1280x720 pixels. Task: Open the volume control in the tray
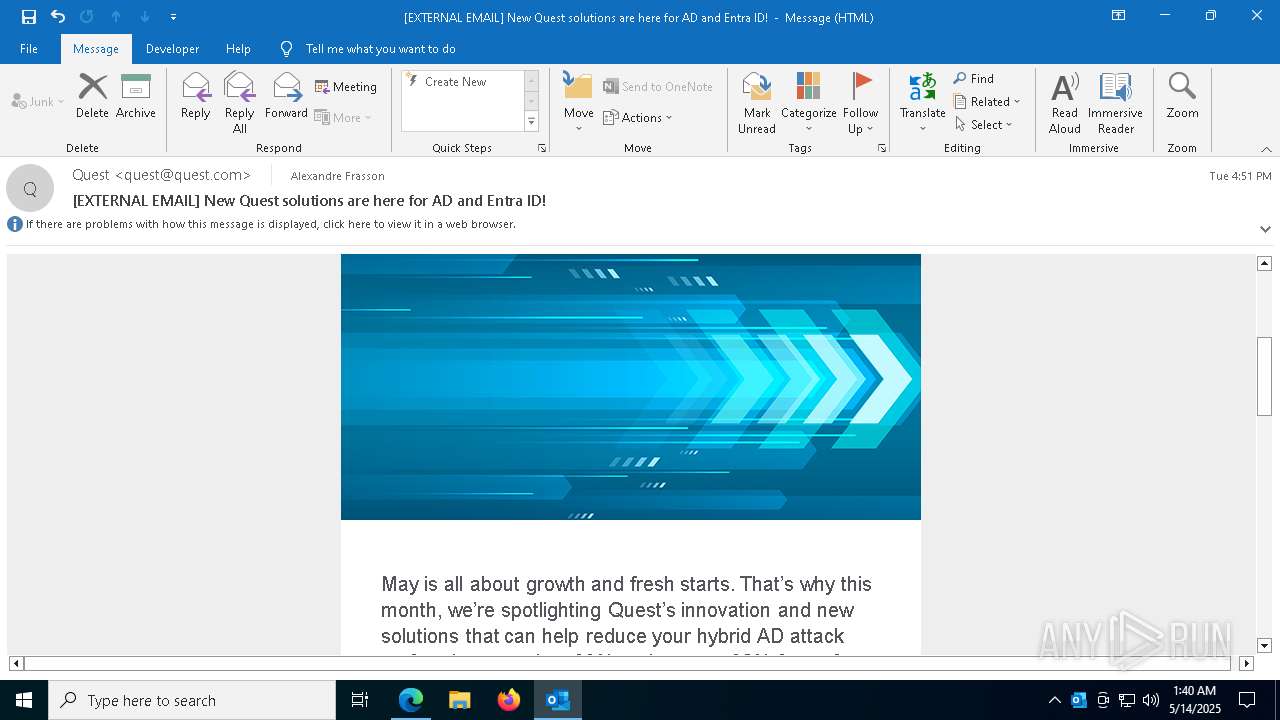(x=1151, y=700)
